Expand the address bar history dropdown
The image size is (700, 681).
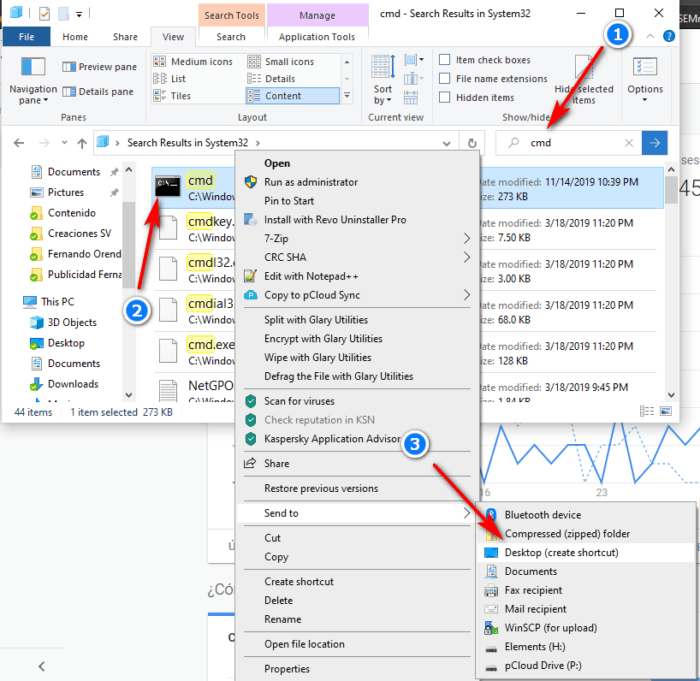[446, 143]
